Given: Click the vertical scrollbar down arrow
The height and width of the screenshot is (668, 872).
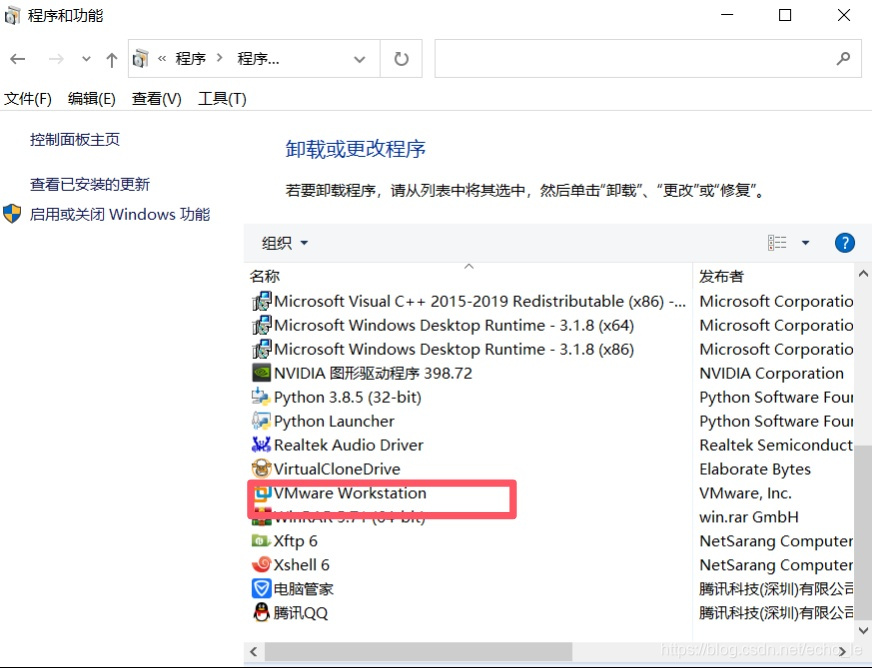Looking at the screenshot, I should point(863,630).
